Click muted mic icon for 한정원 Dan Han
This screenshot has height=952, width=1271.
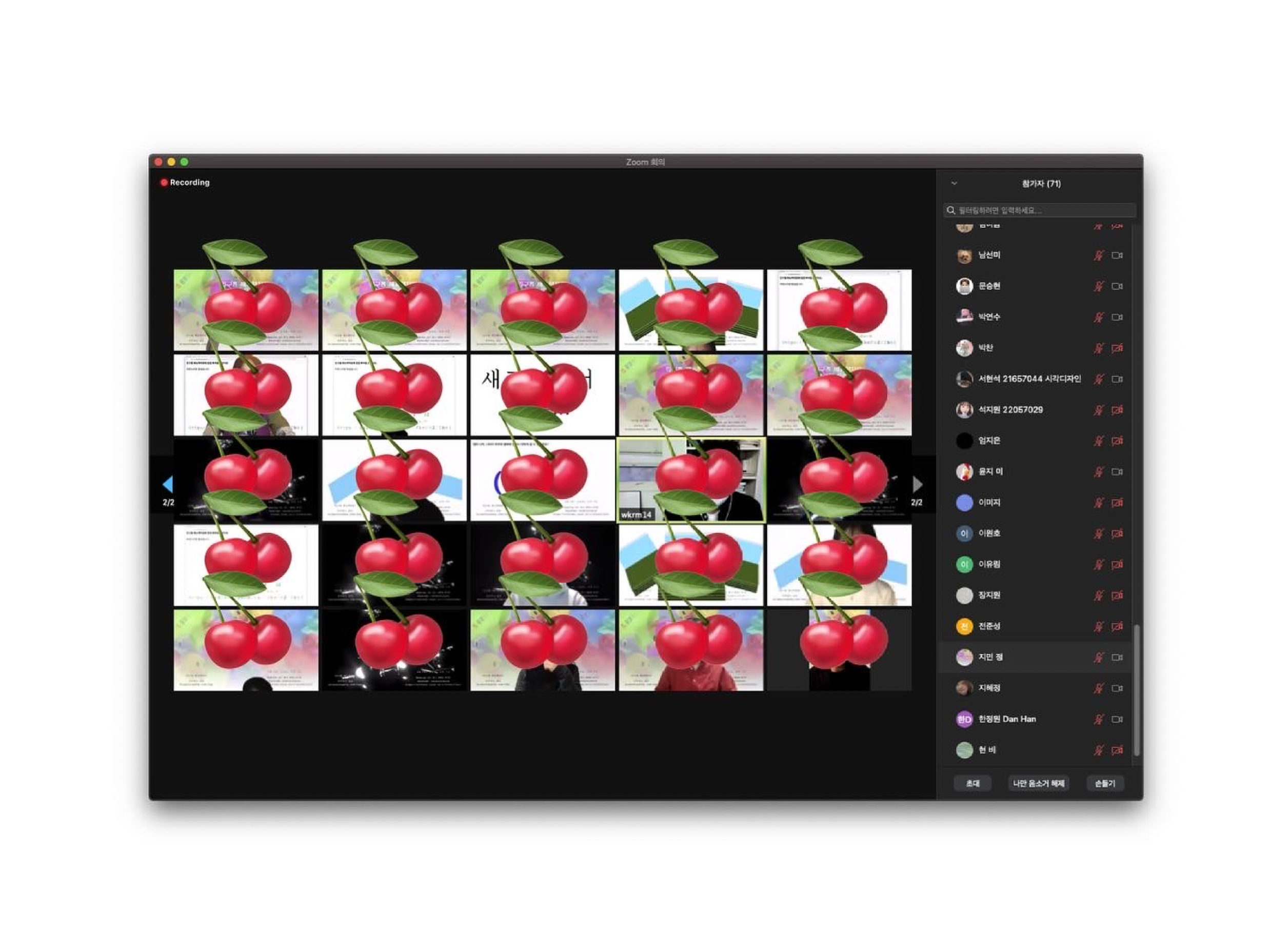pyautogui.click(x=1098, y=719)
